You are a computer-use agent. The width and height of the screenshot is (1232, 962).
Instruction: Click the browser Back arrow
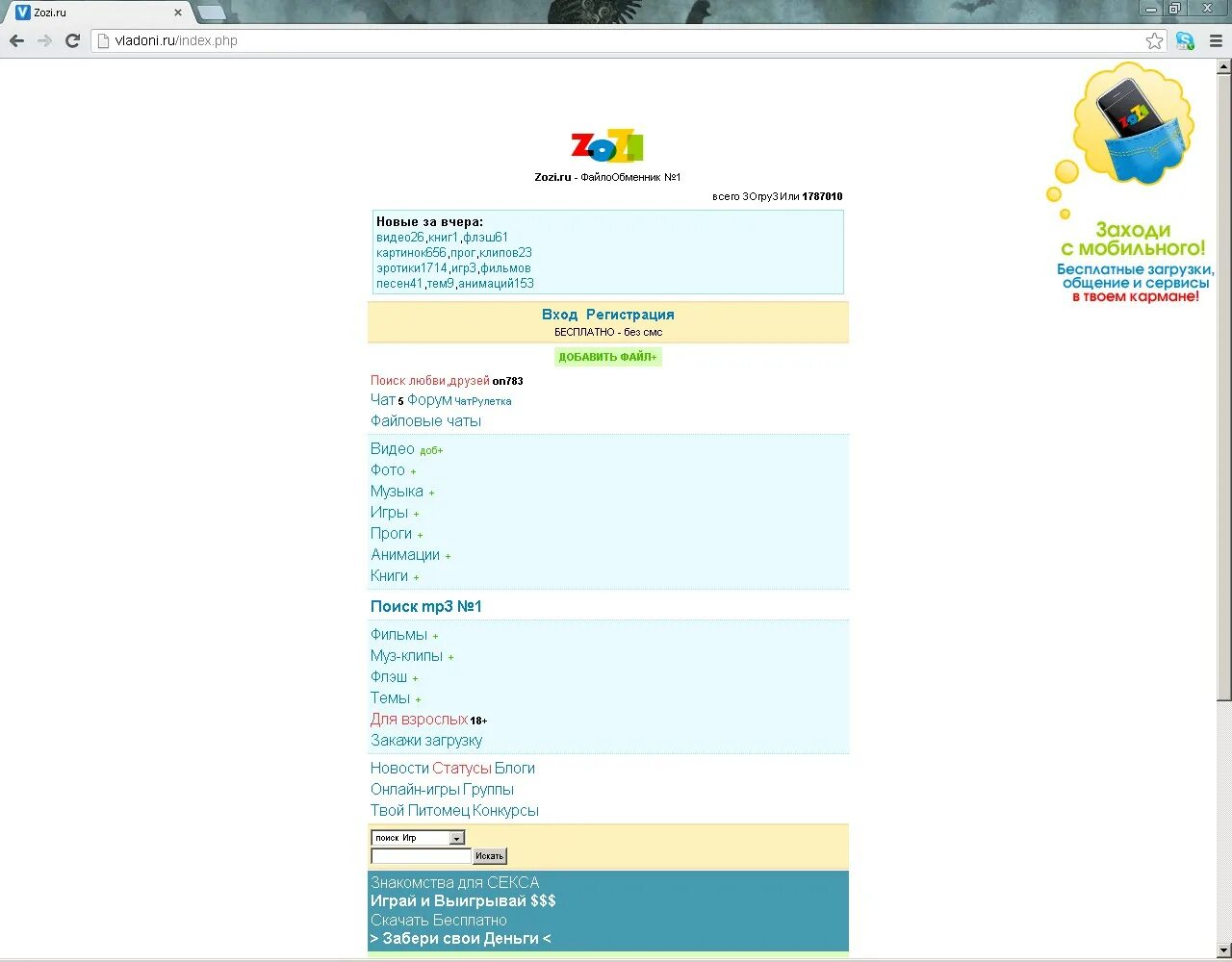pyautogui.click(x=16, y=40)
